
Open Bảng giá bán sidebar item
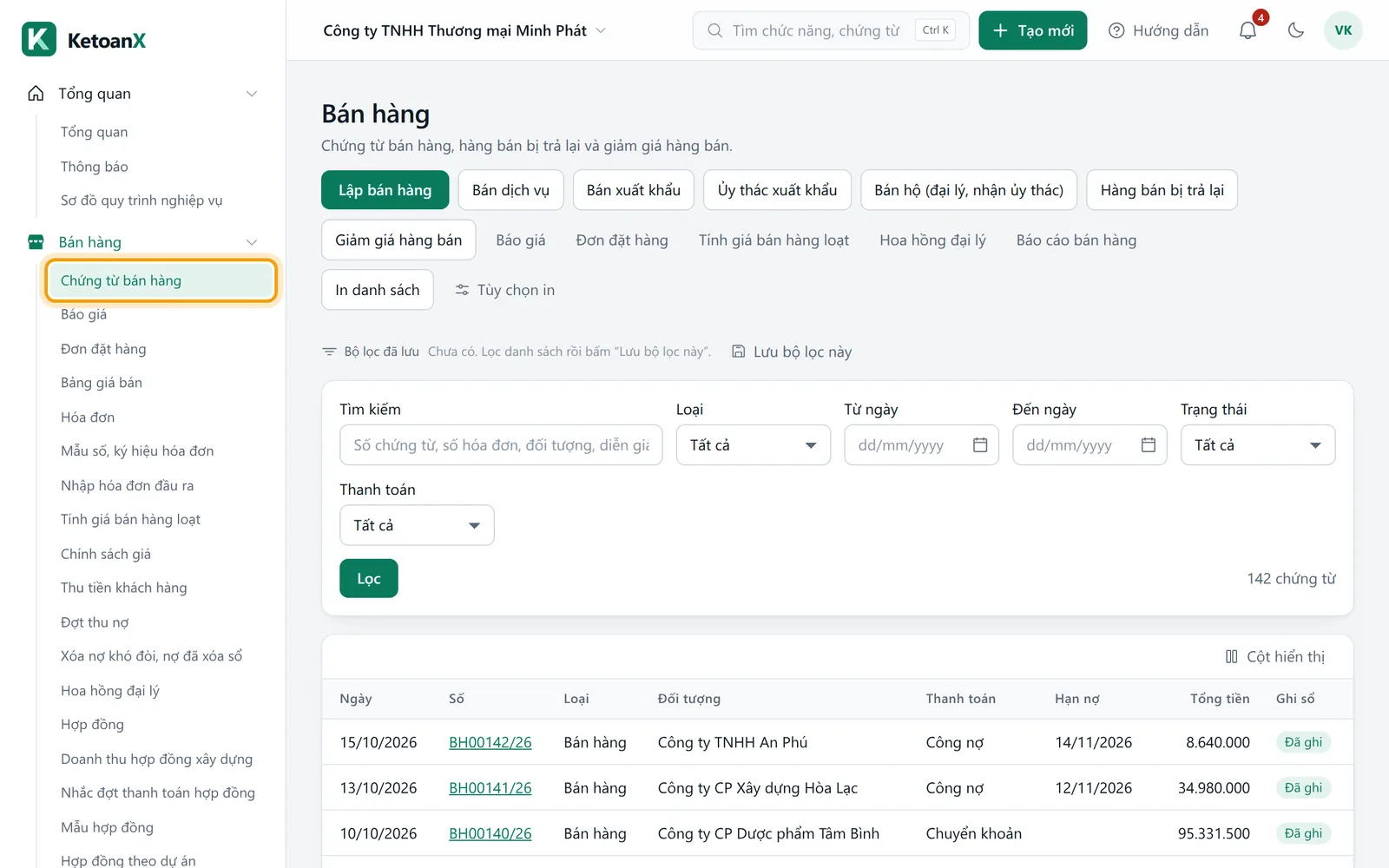(102, 383)
